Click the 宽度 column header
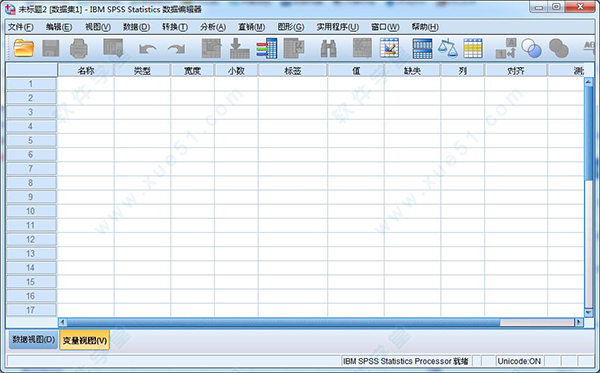Image resolution: width=600 pixels, height=373 pixels. click(x=192, y=71)
